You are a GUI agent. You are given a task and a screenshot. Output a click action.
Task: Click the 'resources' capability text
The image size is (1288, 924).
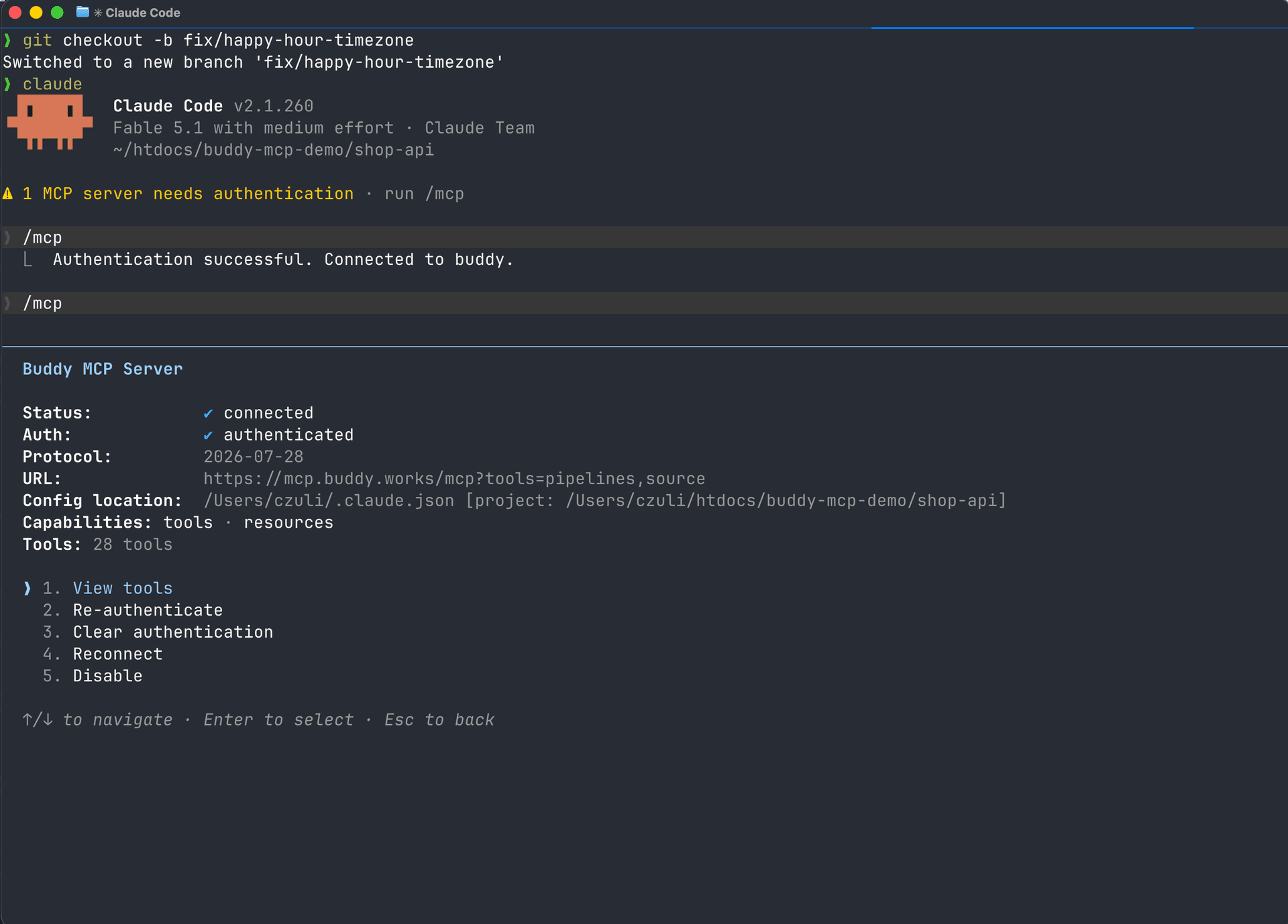pyautogui.click(x=288, y=522)
